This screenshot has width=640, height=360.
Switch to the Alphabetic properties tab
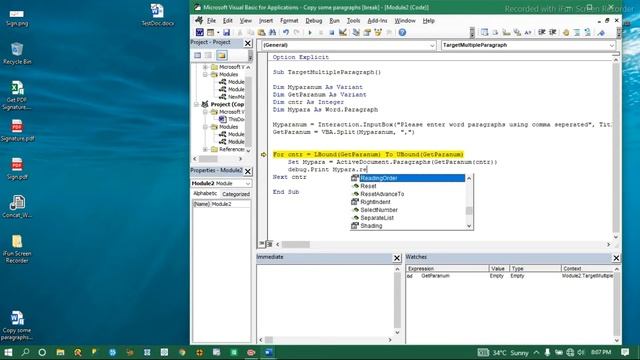coord(205,193)
